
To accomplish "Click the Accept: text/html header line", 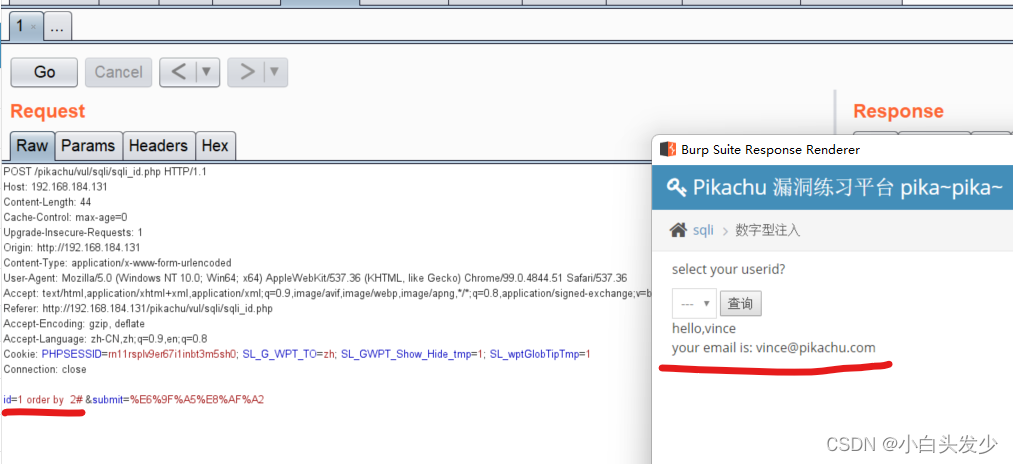I will point(328,293).
